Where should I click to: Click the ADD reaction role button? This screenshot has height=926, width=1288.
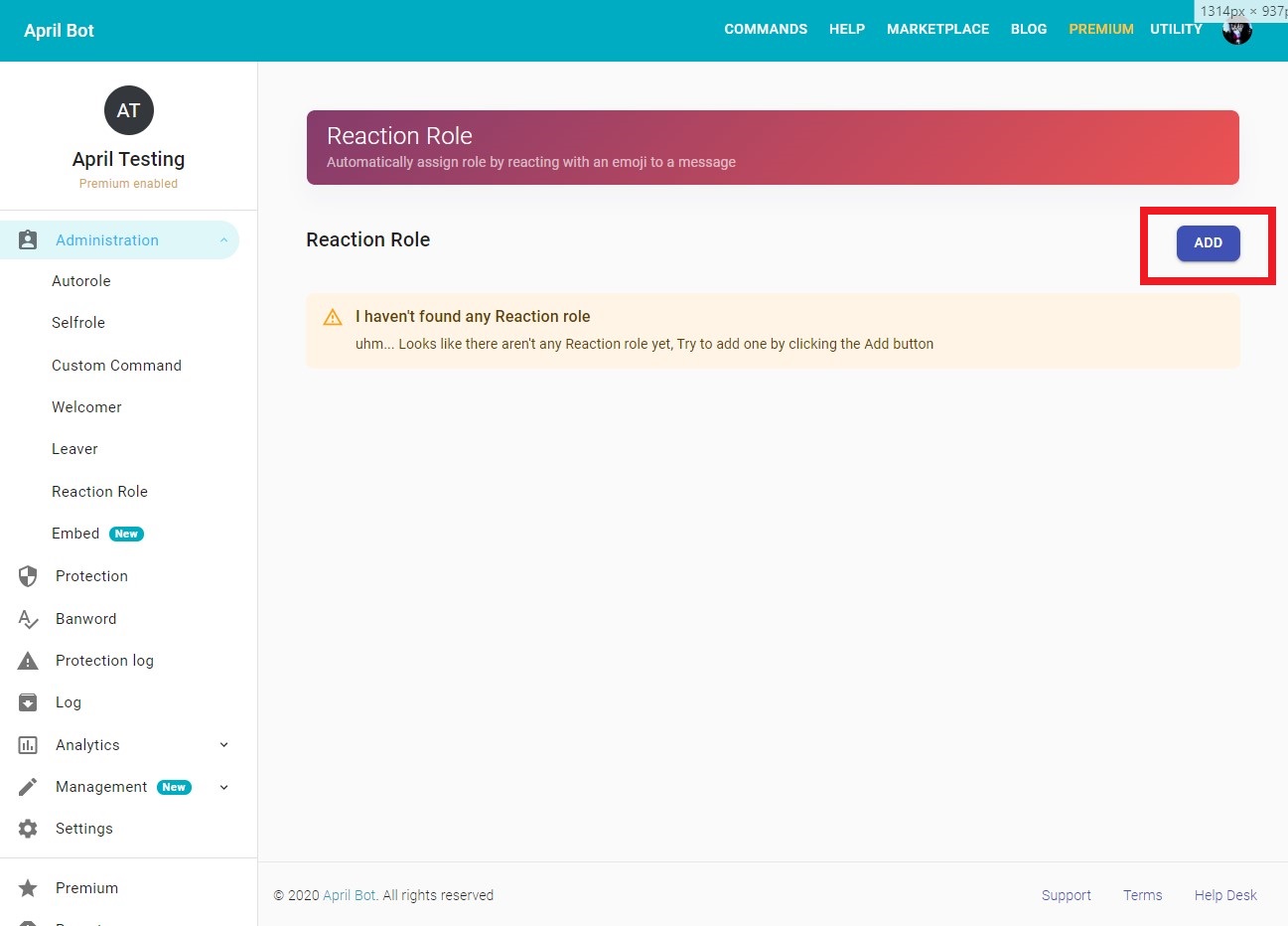pos(1208,243)
